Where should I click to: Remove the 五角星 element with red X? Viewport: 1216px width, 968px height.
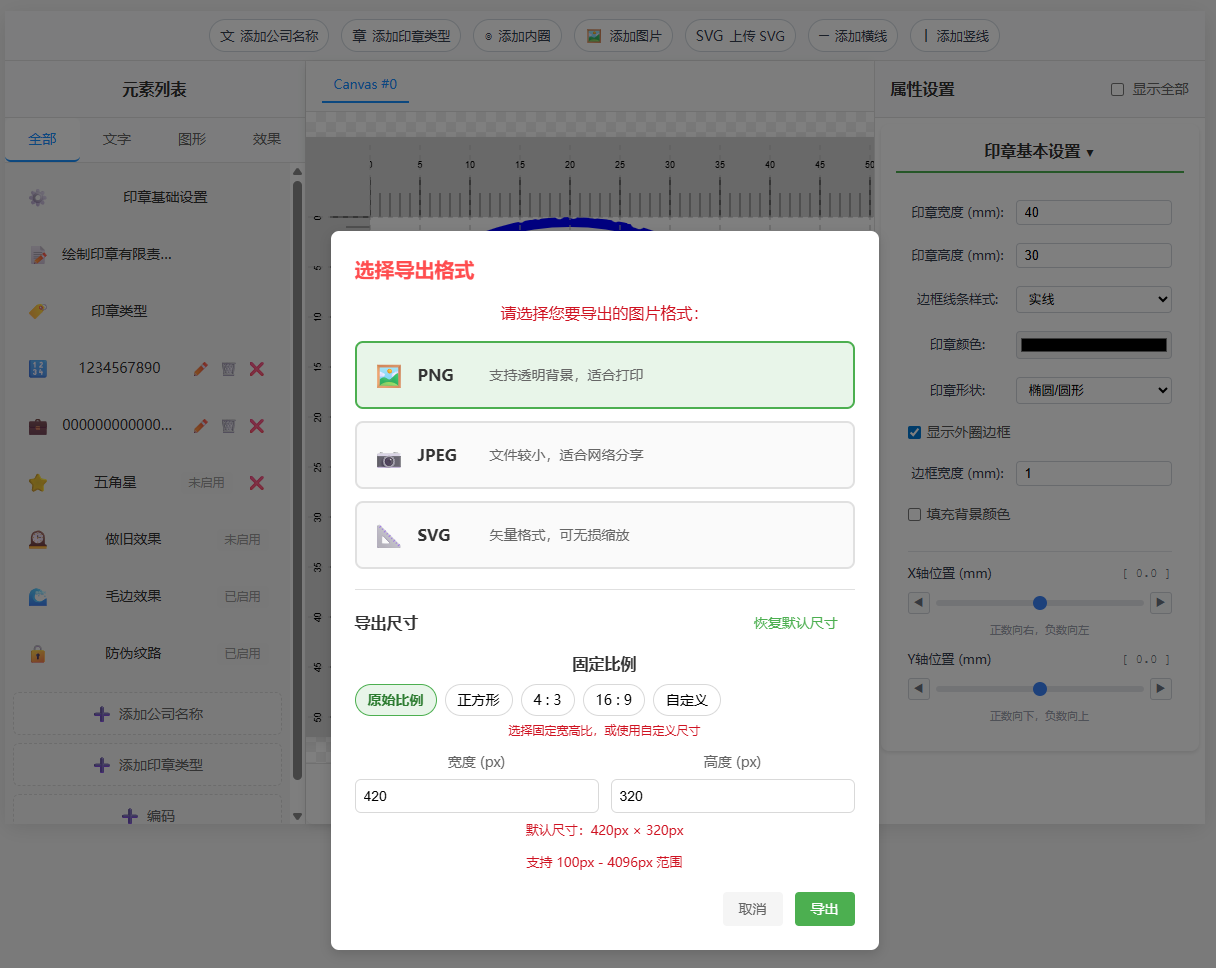[x=256, y=483]
